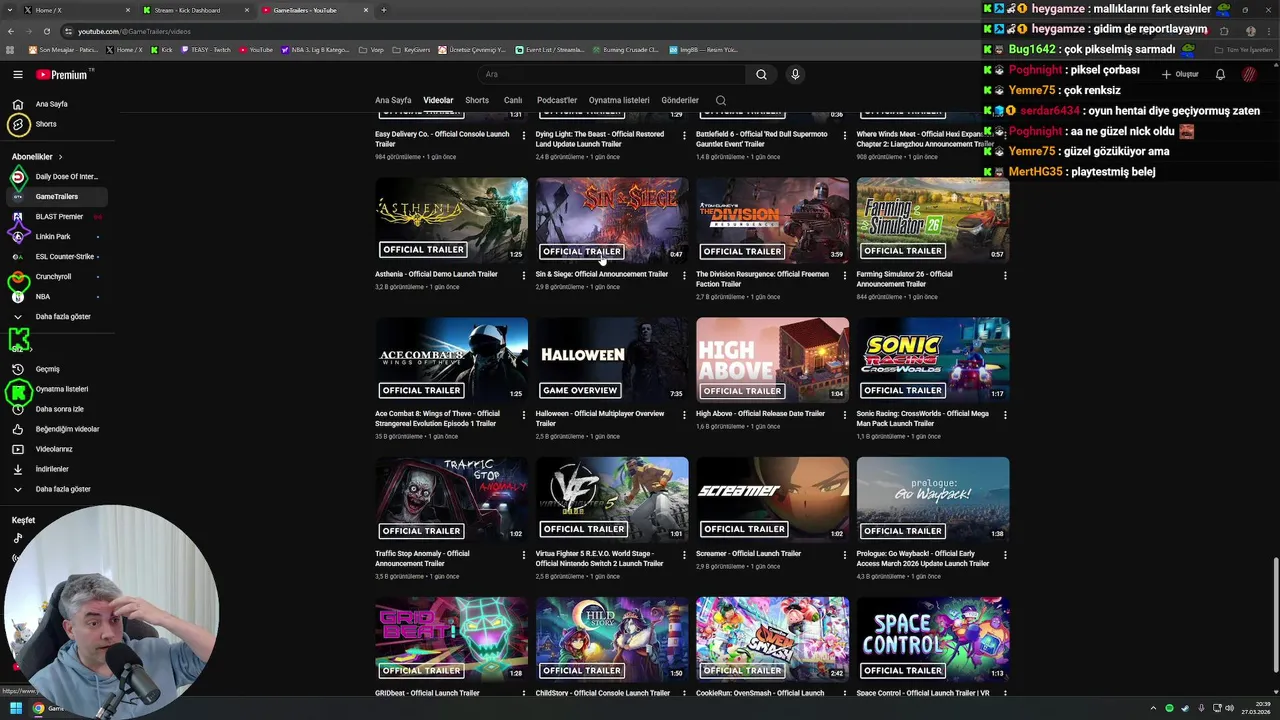This screenshot has width=1280, height=720.
Task: Start voice search with microphone icon
Action: click(x=795, y=74)
